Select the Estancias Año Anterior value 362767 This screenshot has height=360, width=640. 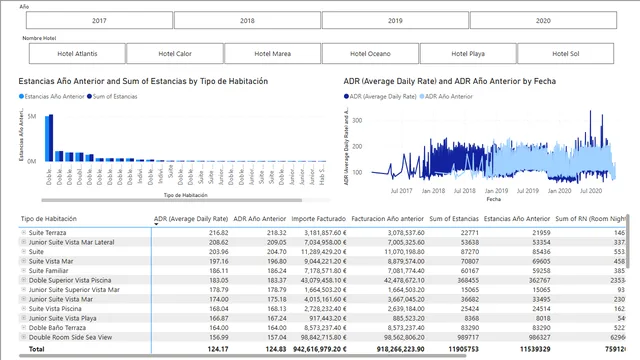(540, 280)
